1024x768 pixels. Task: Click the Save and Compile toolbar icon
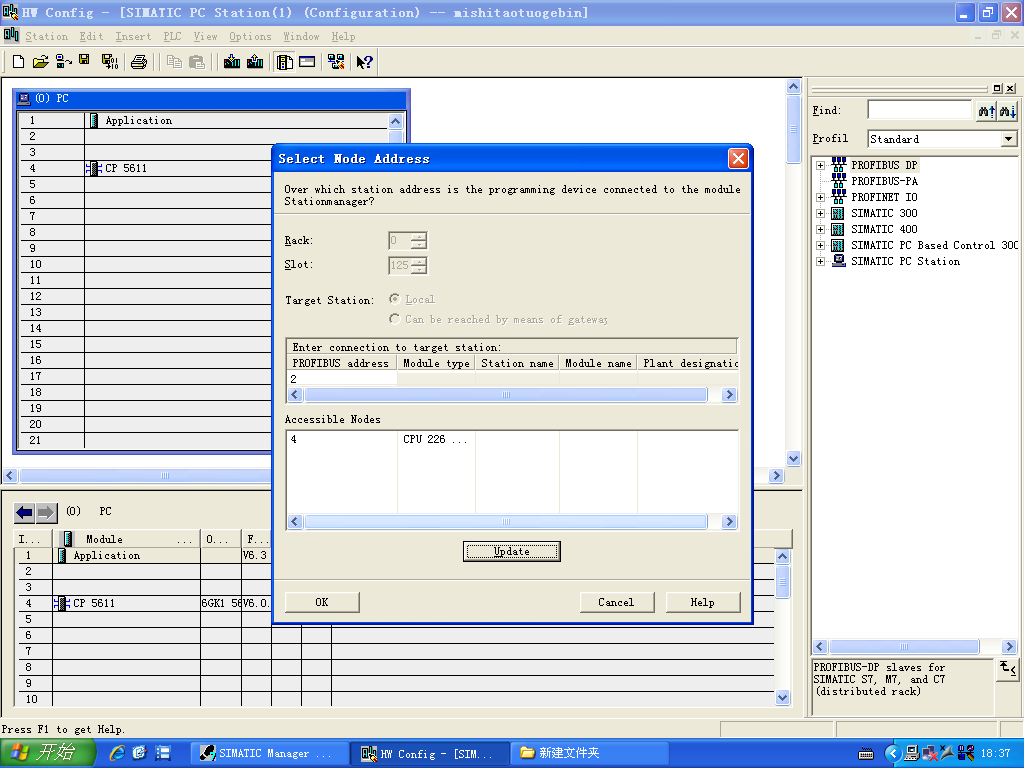(110, 62)
